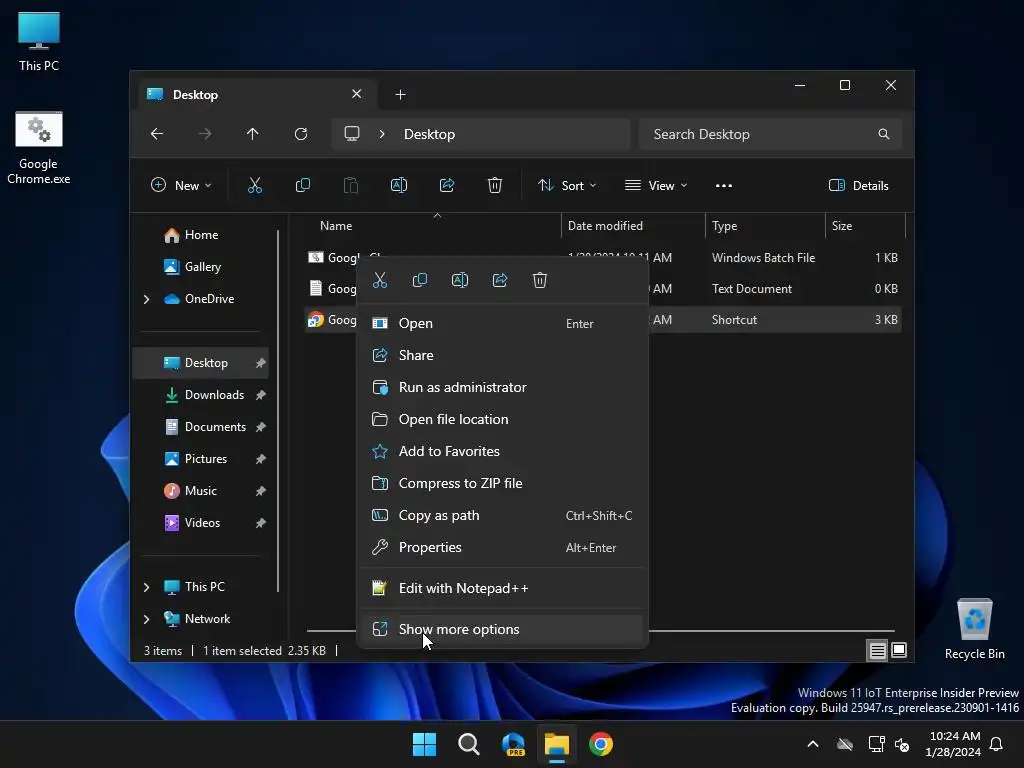The width and height of the screenshot is (1024, 768).
Task: Close the Desktop tab
Action: pyautogui.click(x=357, y=94)
